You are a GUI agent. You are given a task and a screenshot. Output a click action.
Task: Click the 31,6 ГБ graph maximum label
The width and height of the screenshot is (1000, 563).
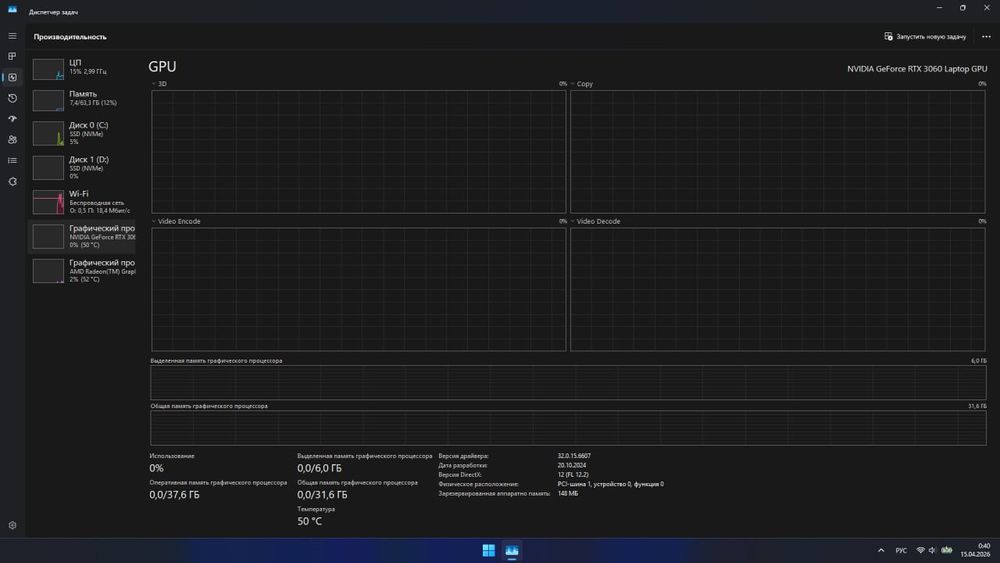coord(977,406)
